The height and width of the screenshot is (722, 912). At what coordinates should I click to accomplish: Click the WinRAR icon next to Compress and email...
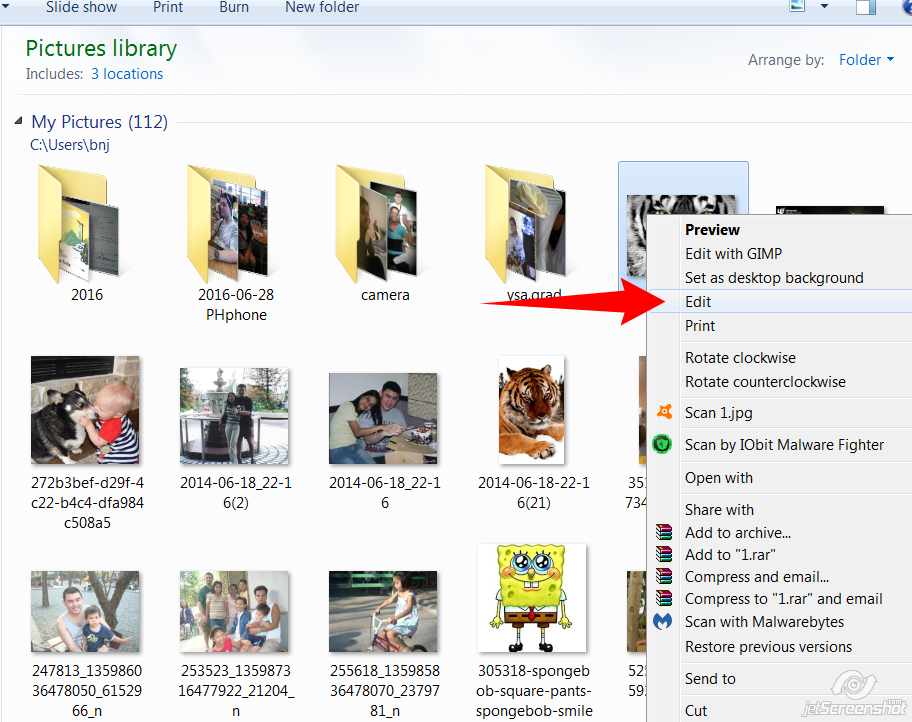pyautogui.click(x=664, y=576)
